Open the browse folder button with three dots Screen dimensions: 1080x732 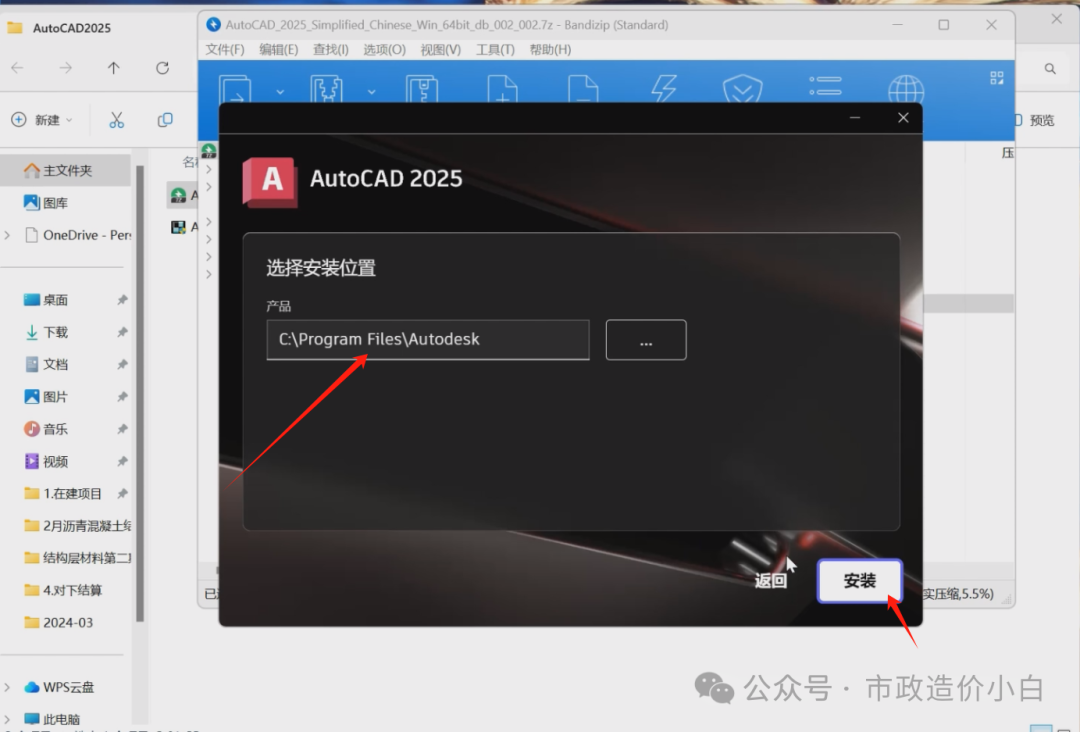(646, 339)
